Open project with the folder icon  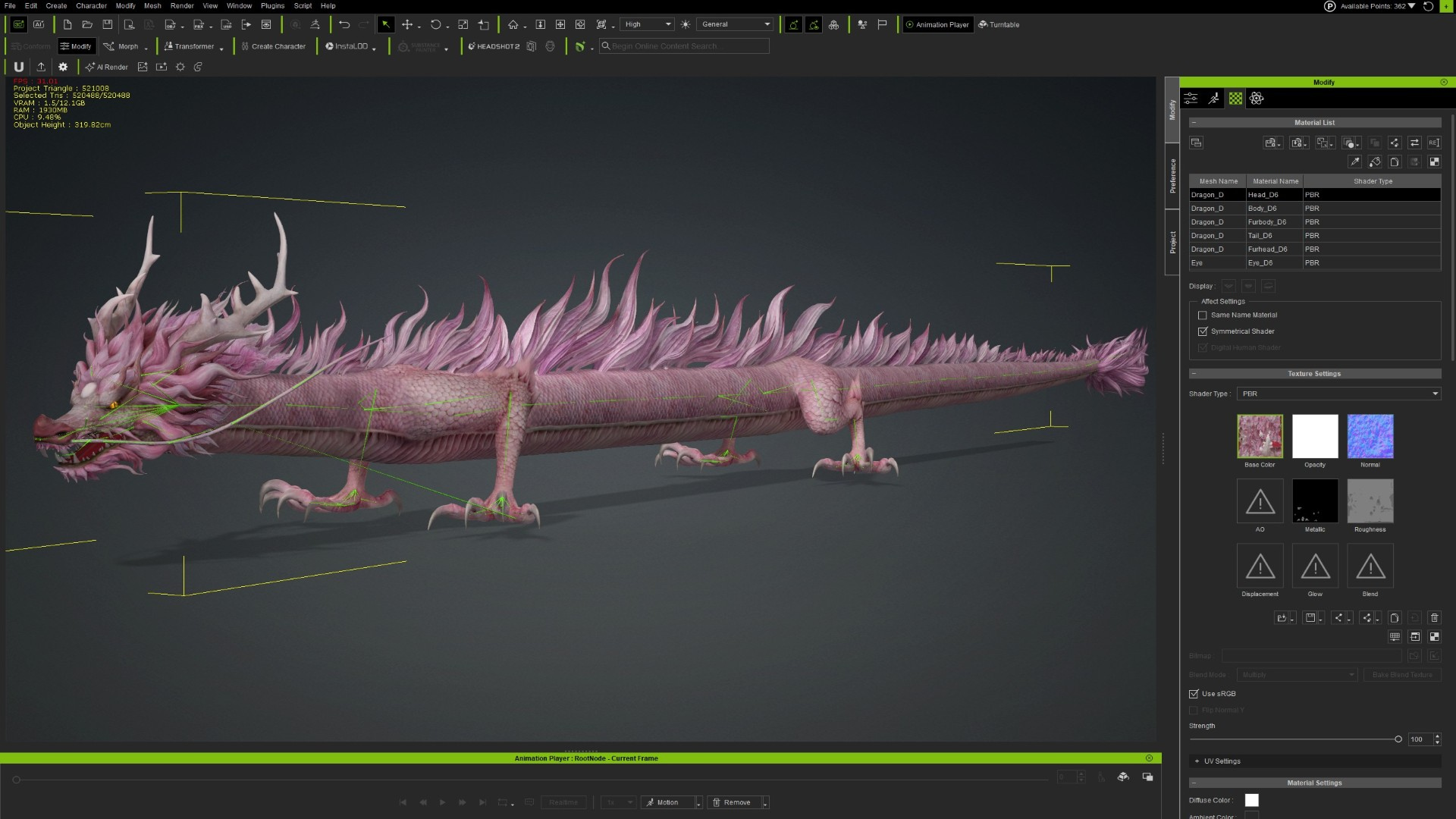pos(87,24)
